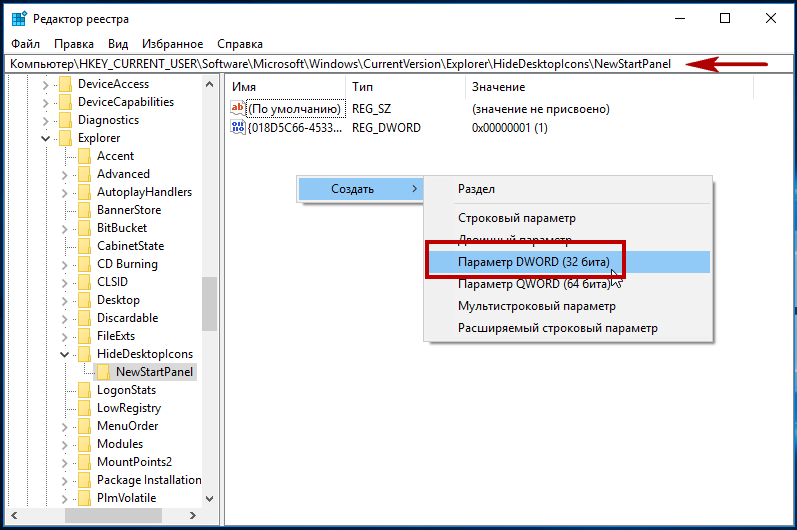Screen dimensions: 797x530
Task: Expand the Advanced tree node
Action: pos(64,175)
